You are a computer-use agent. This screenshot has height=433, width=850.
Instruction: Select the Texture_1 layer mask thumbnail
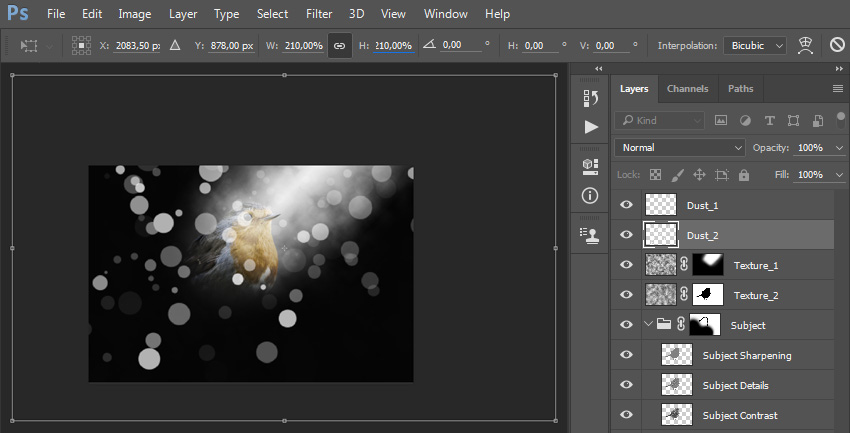coord(708,264)
